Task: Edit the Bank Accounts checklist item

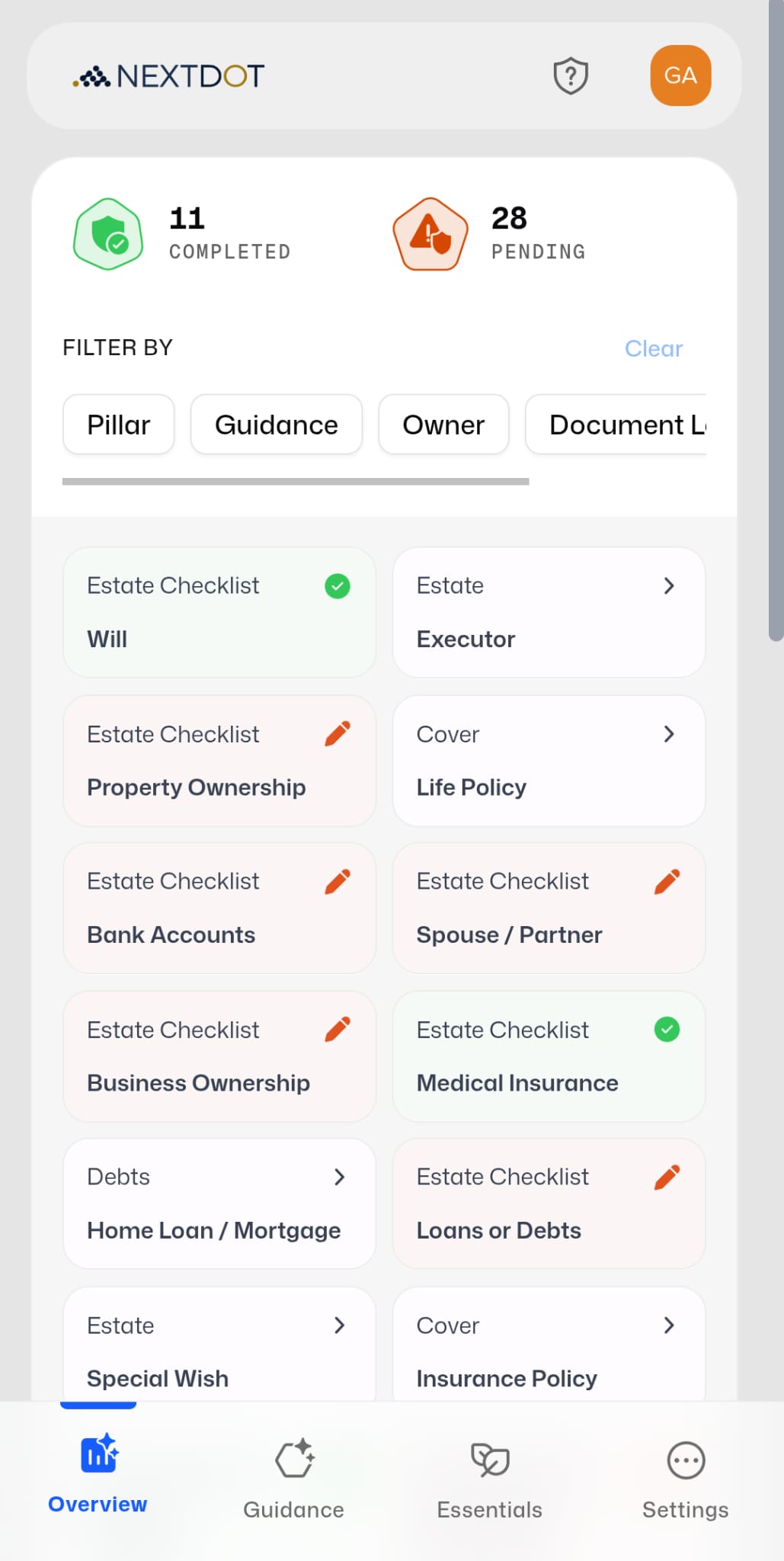Action: [338, 880]
